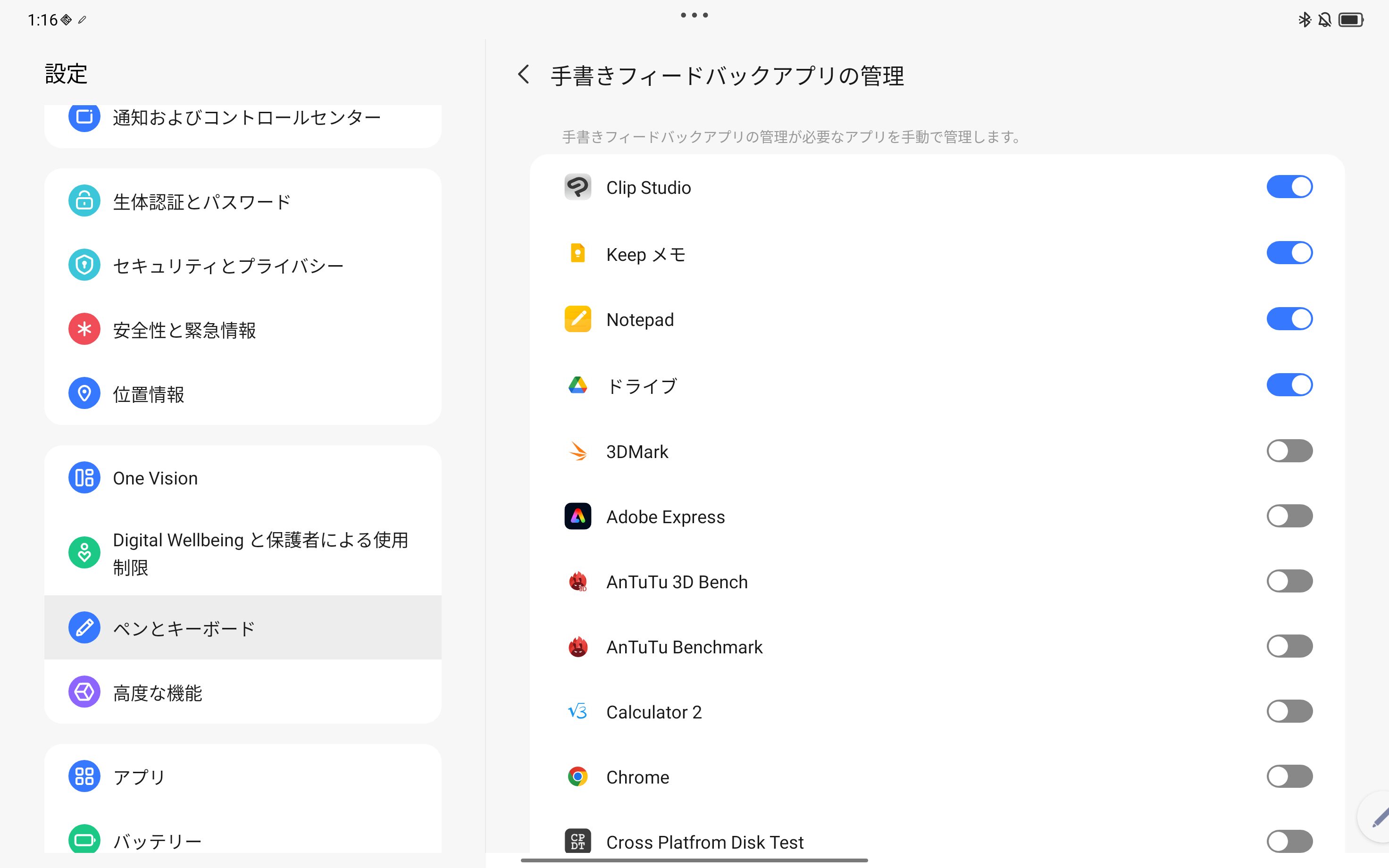Open One Vision settings
1389x868 pixels.
pyautogui.click(x=243, y=477)
